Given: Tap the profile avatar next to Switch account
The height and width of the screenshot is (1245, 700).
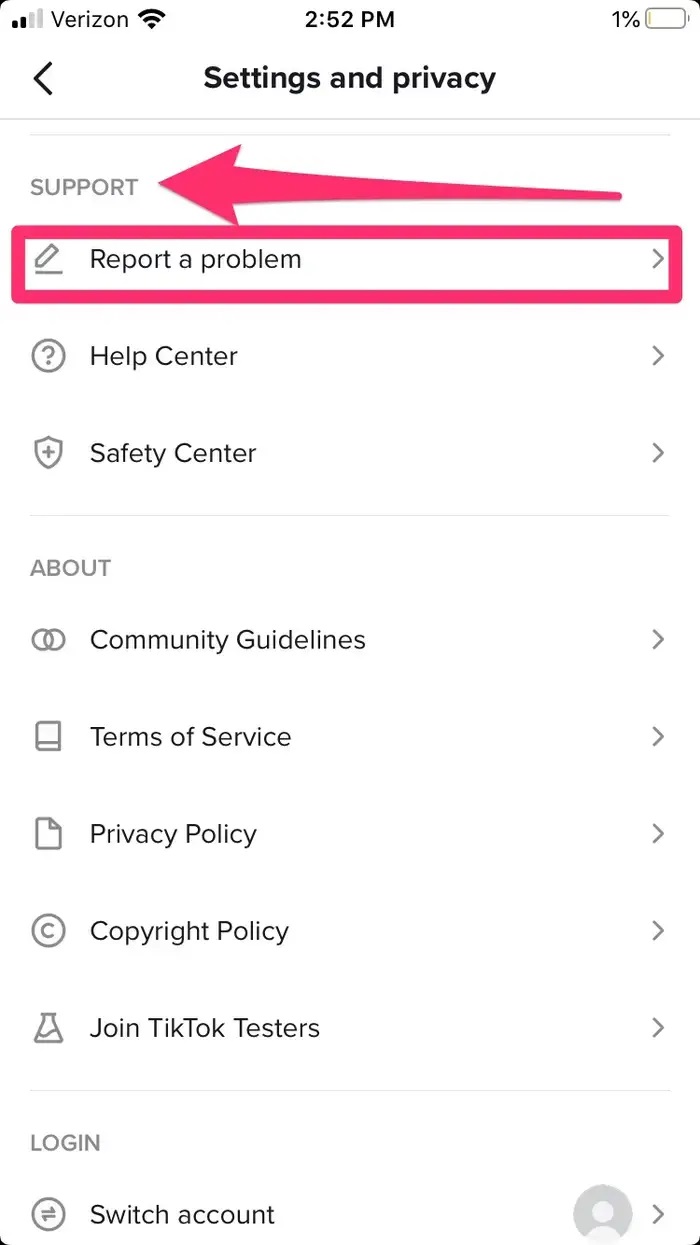Looking at the screenshot, I should [x=602, y=1214].
